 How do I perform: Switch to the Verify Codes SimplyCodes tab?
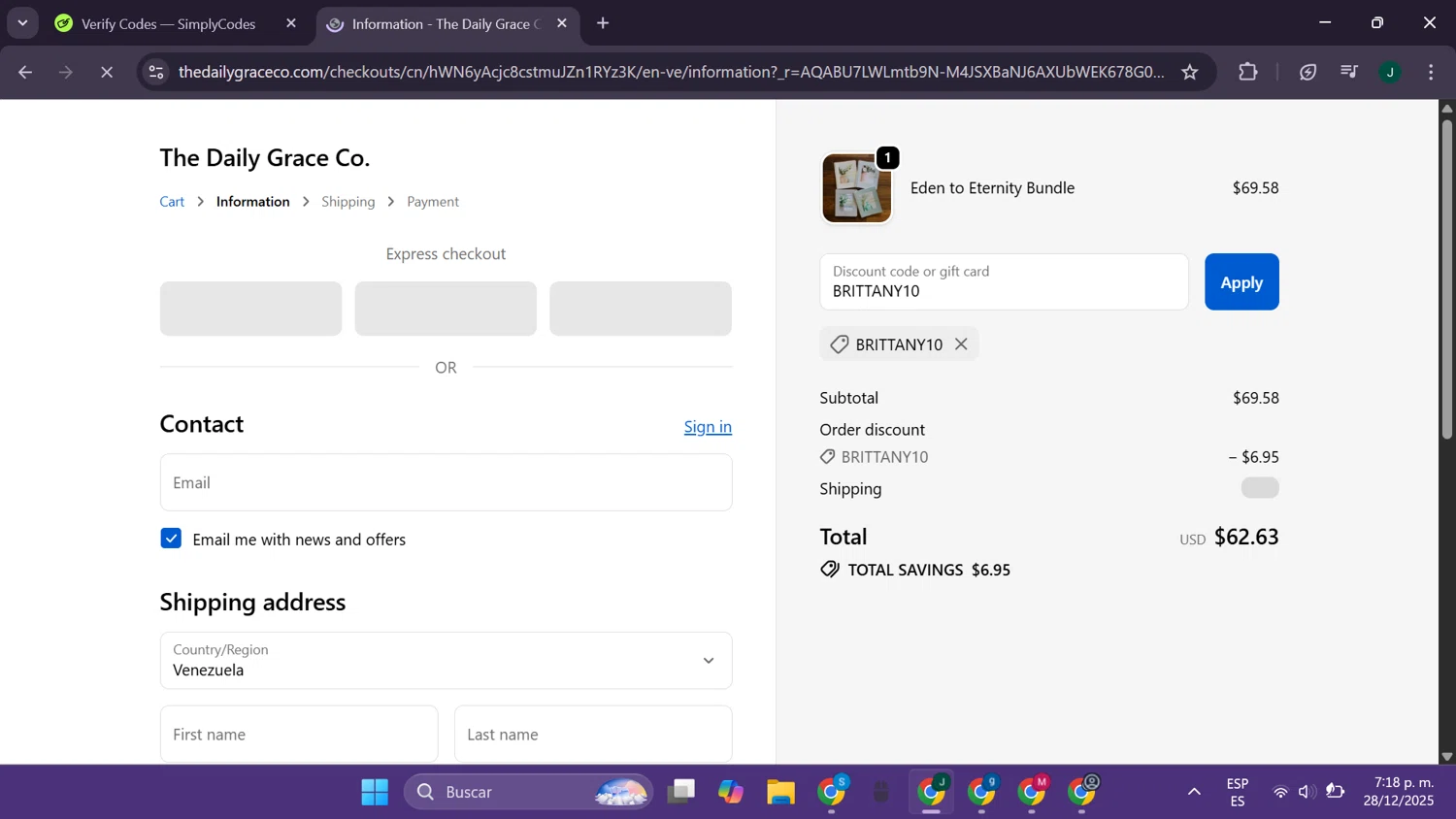point(169,24)
